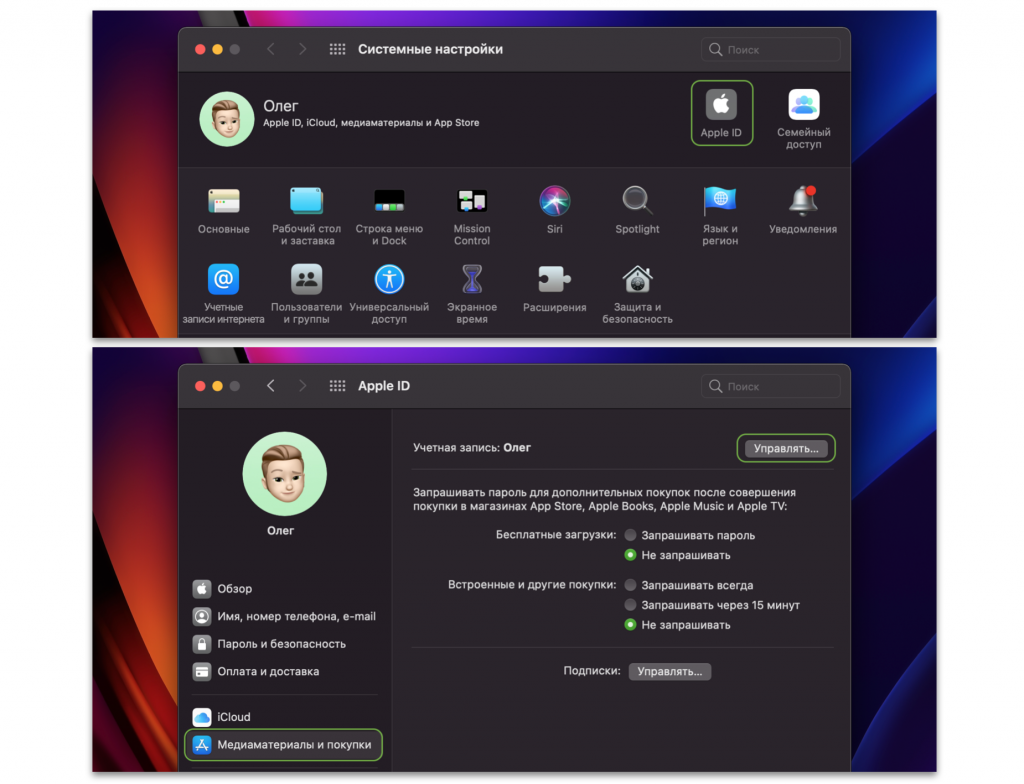Click Олег avatar in Системные настройки window
1024x784 pixels.
227,119
